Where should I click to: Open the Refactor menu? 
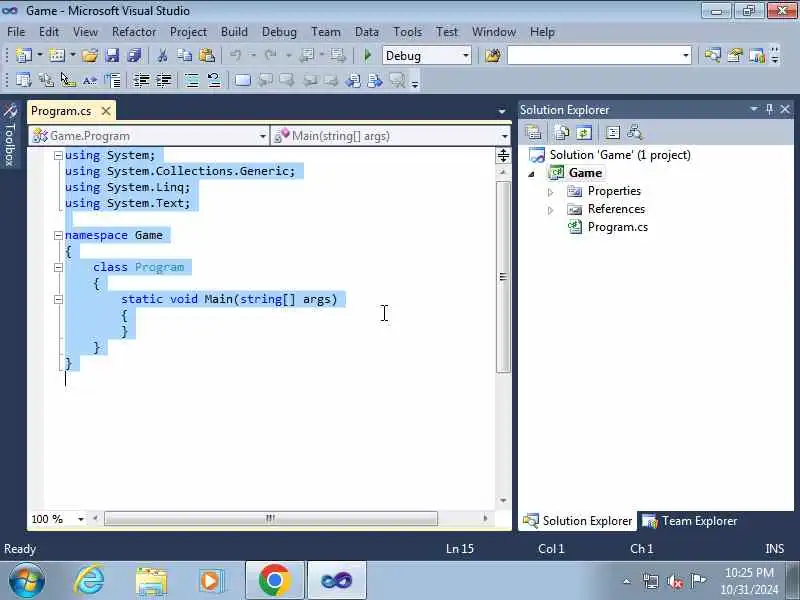(134, 32)
